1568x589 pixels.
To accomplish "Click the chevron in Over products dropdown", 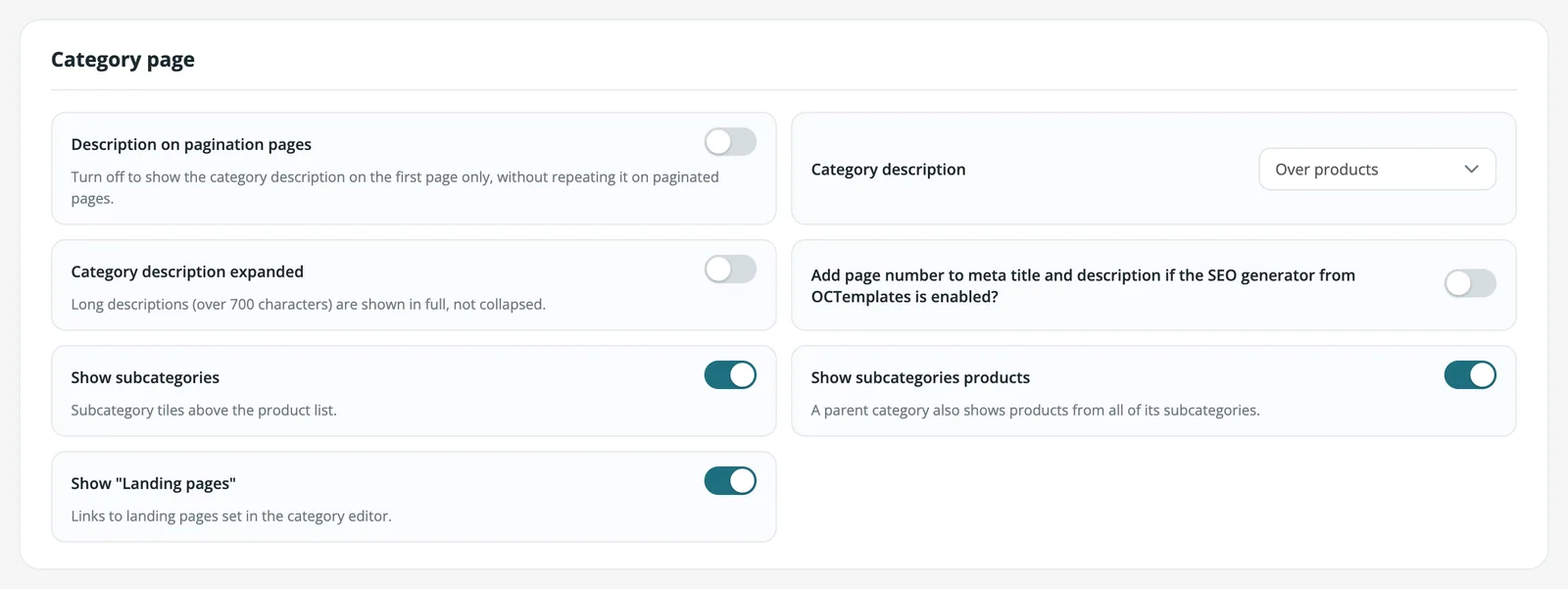I will (1471, 170).
